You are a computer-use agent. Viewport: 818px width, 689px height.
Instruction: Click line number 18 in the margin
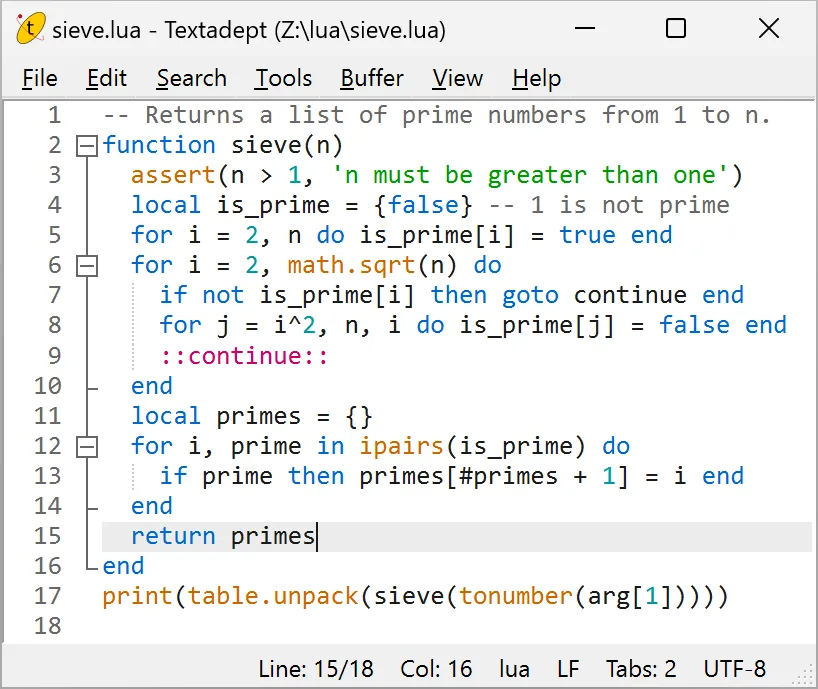click(x=47, y=626)
